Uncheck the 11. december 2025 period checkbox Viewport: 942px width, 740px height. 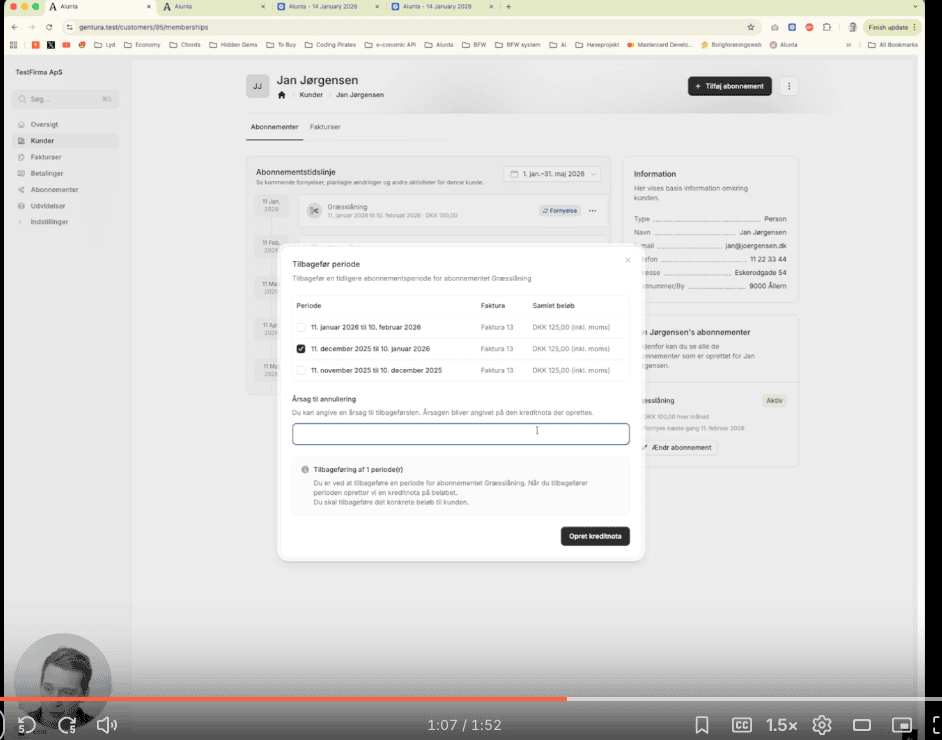point(301,349)
